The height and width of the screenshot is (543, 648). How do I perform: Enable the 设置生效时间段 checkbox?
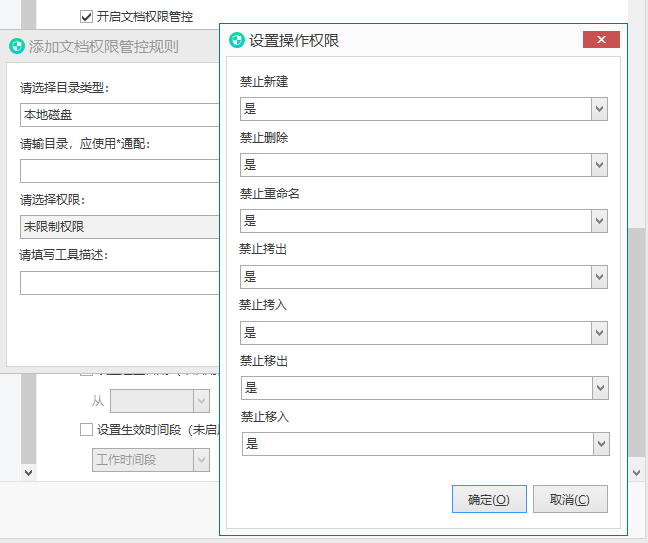[86, 430]
